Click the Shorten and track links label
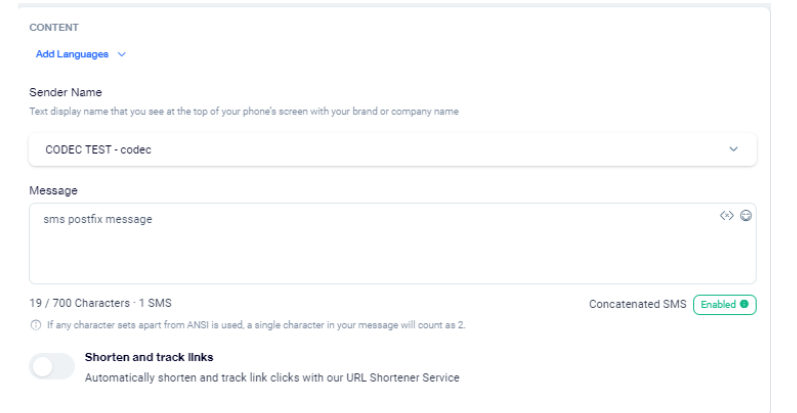The width and height of the screenshot is (797, 413). tap(149, 357)
